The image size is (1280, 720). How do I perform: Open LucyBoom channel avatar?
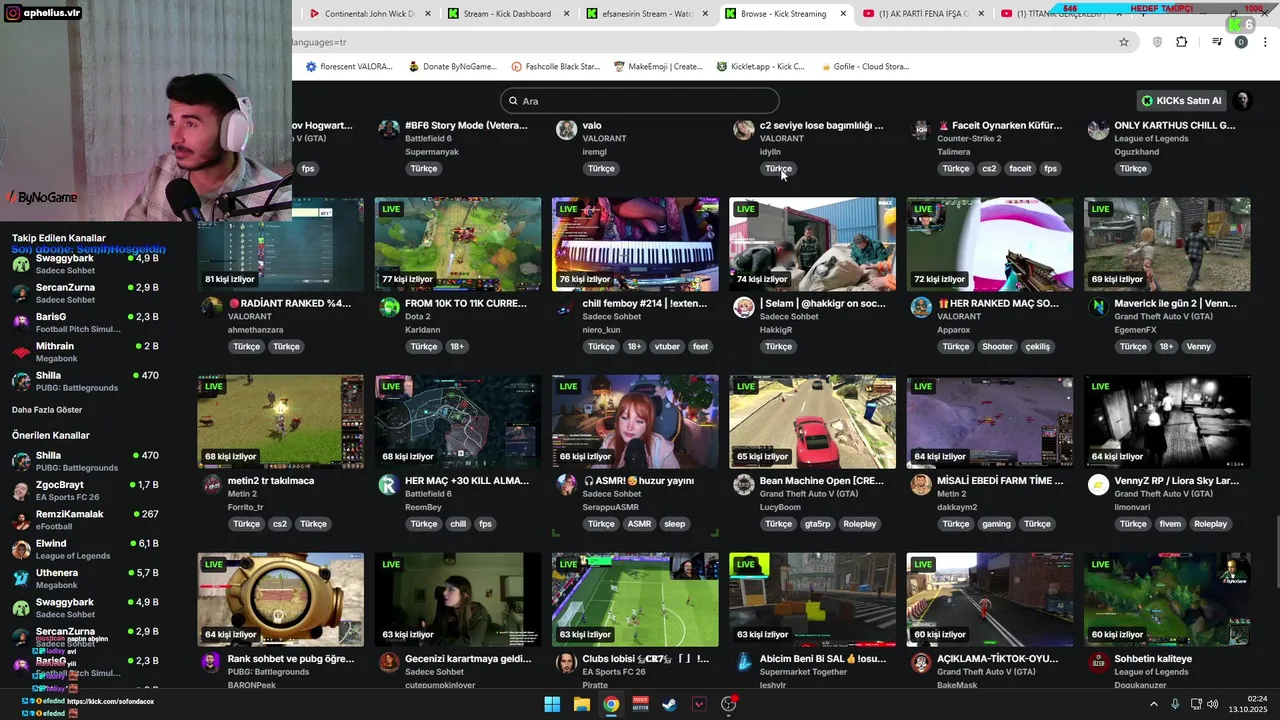(744, 485)
